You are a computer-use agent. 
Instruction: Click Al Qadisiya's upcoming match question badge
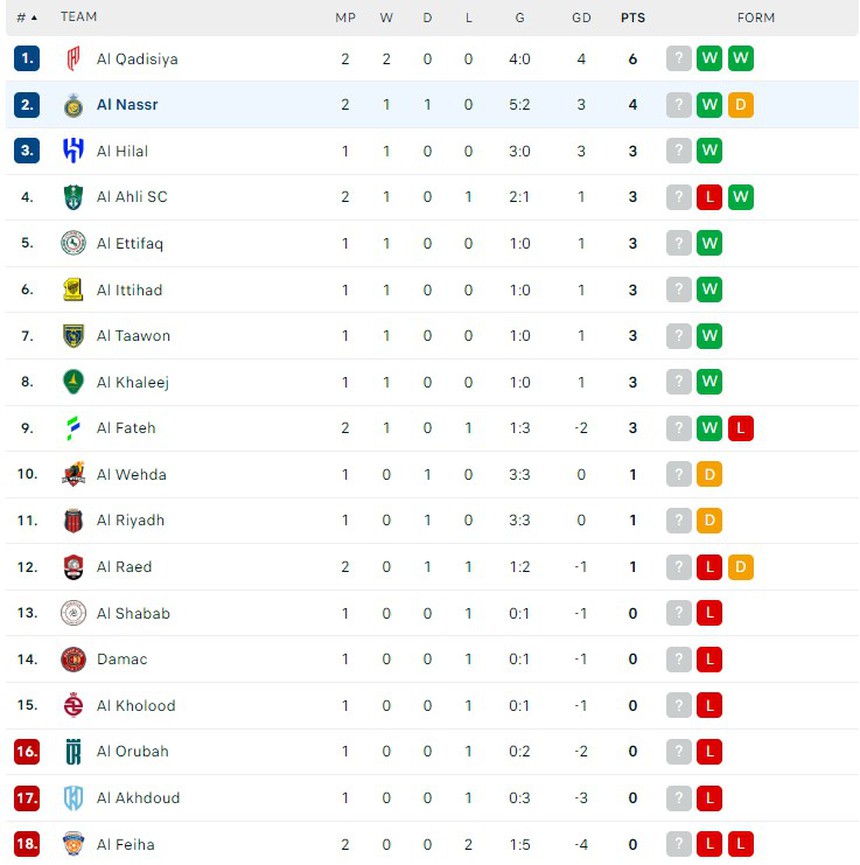click(679, 59)
